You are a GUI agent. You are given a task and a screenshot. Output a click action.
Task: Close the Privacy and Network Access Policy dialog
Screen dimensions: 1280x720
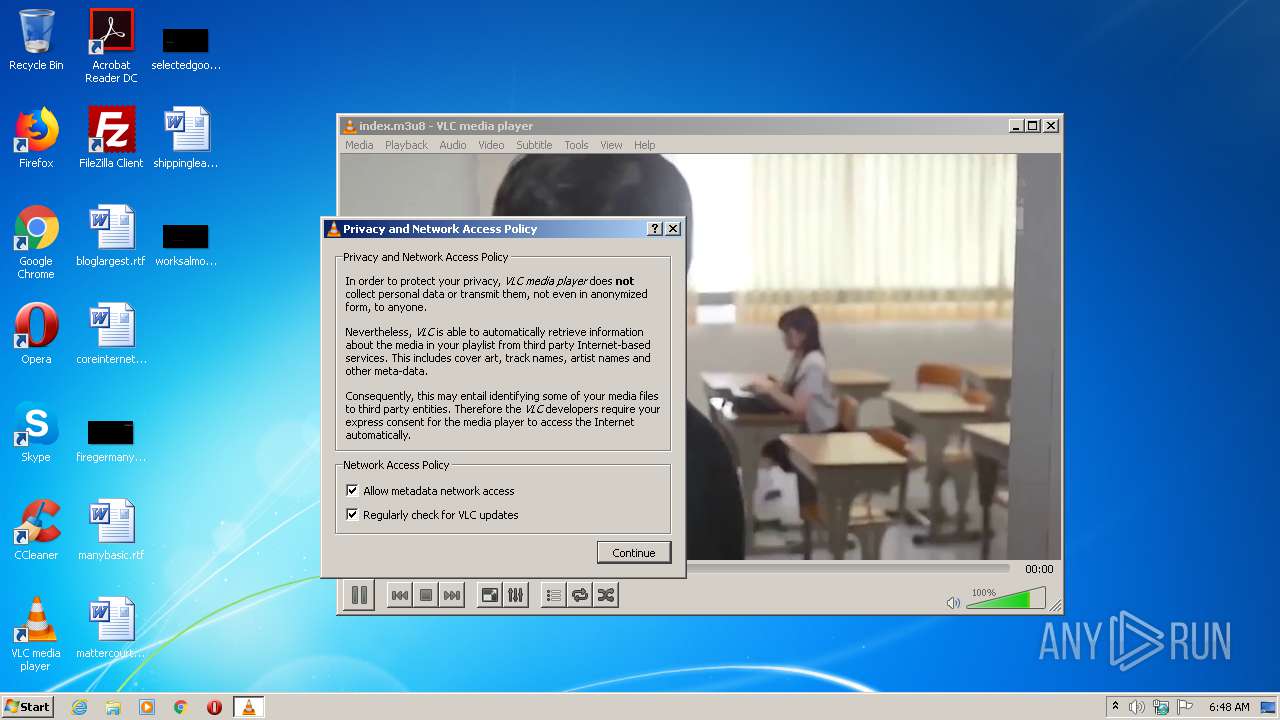tap(673, 229)
